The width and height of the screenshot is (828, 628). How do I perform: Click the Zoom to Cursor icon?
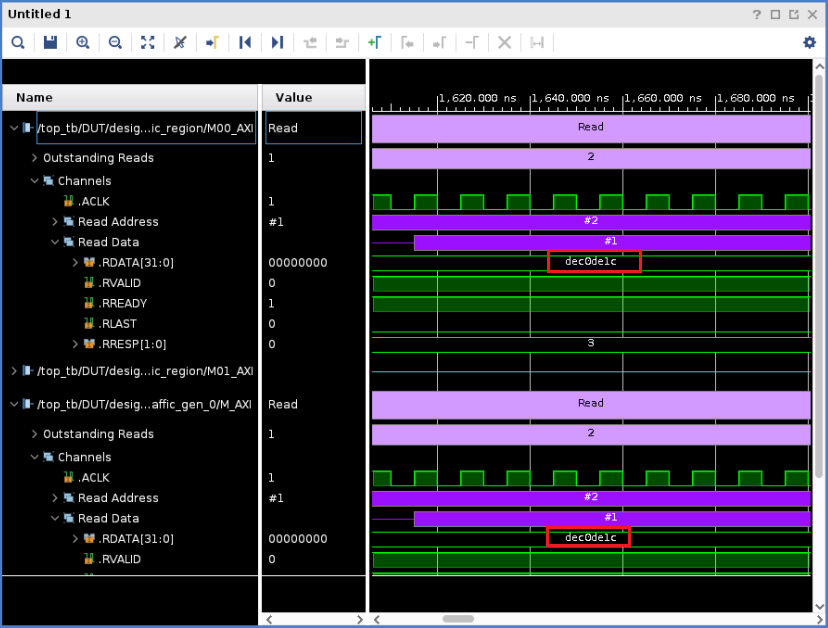point(180,42)
